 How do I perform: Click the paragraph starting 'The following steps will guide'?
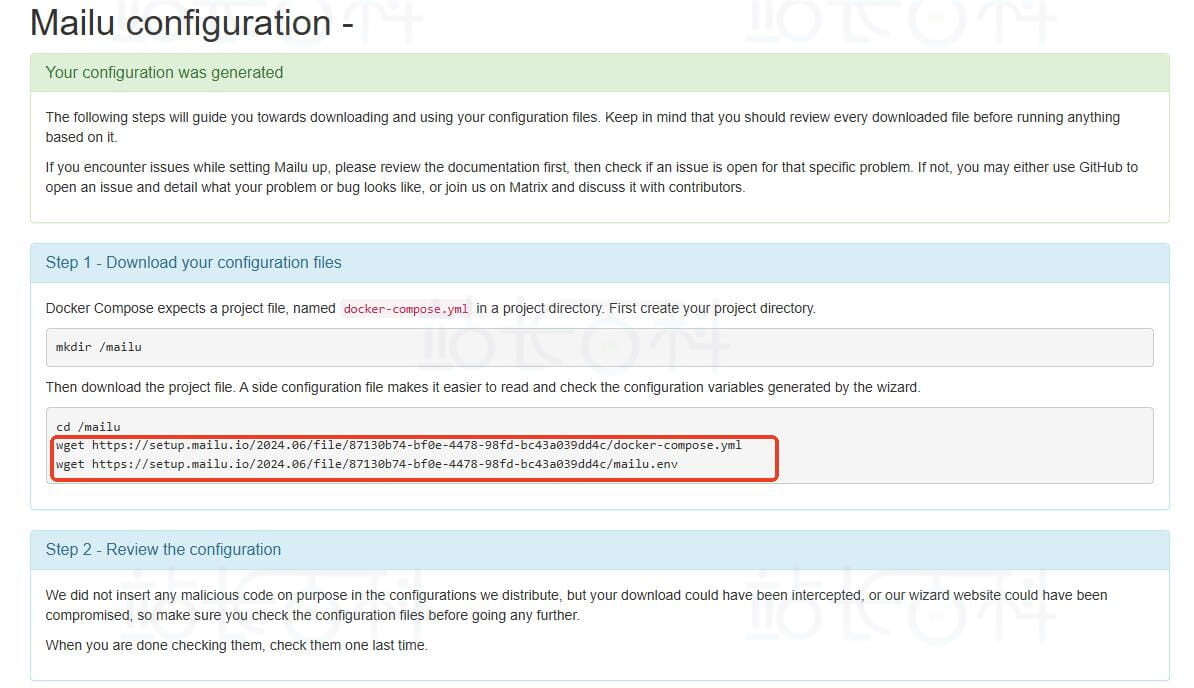click(x=583, y=127)
